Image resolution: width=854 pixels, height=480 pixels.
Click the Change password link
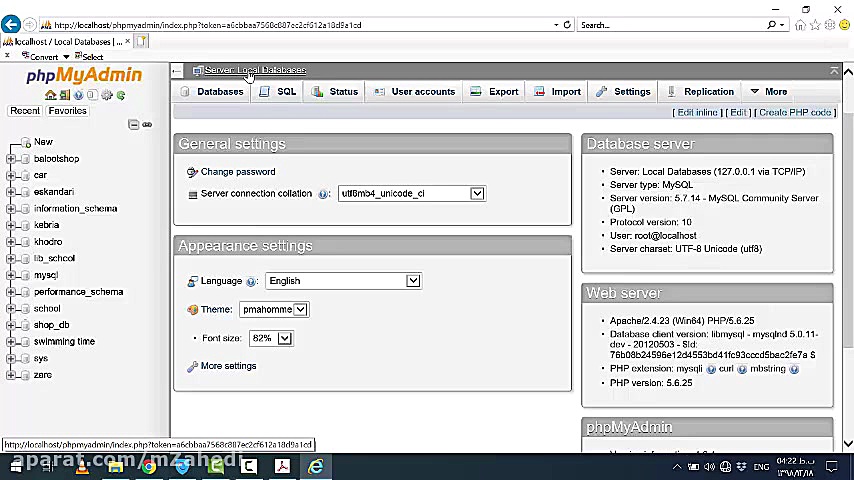238,172
